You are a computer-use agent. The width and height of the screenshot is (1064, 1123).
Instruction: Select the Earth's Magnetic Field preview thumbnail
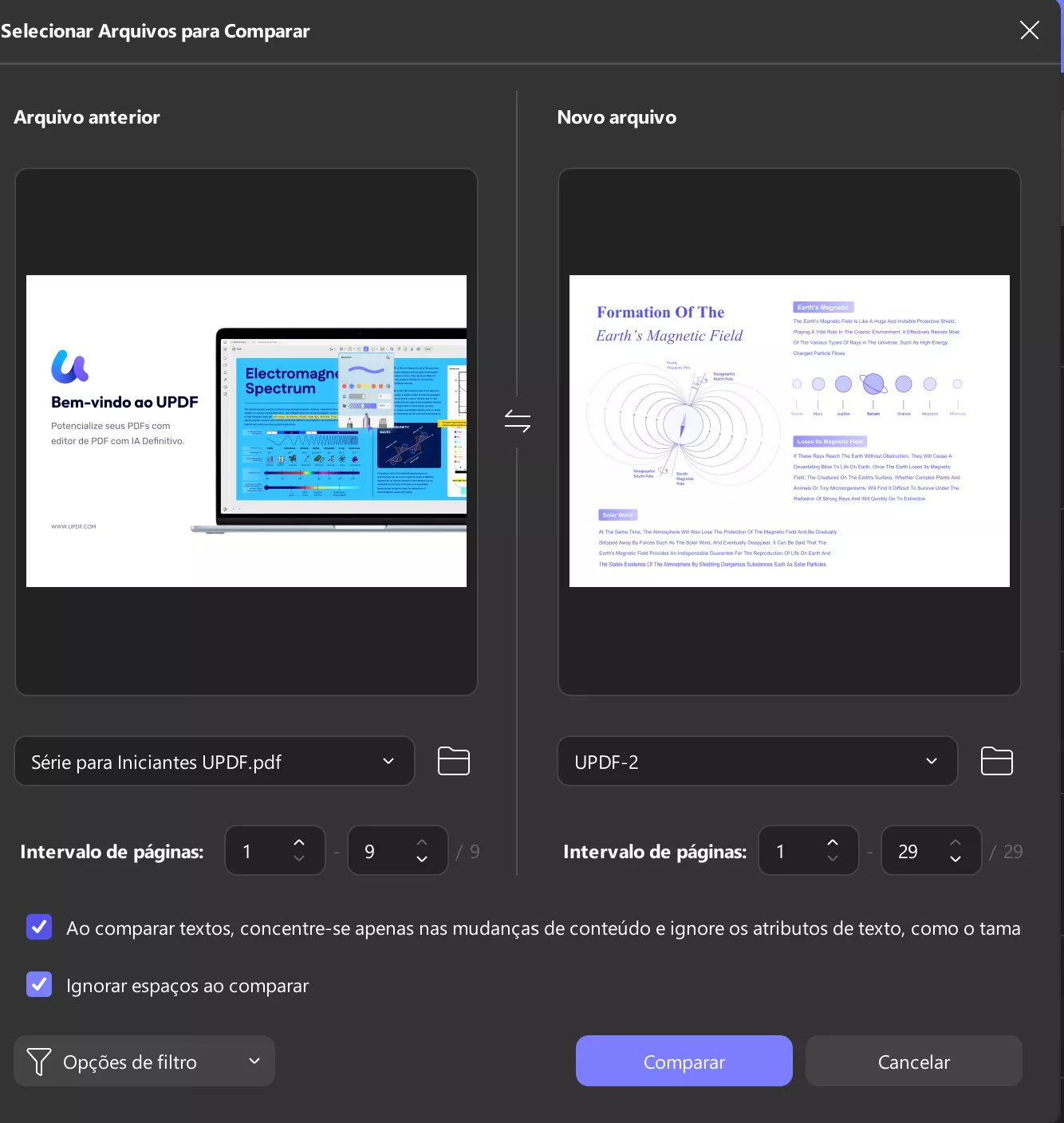point(790,431)
